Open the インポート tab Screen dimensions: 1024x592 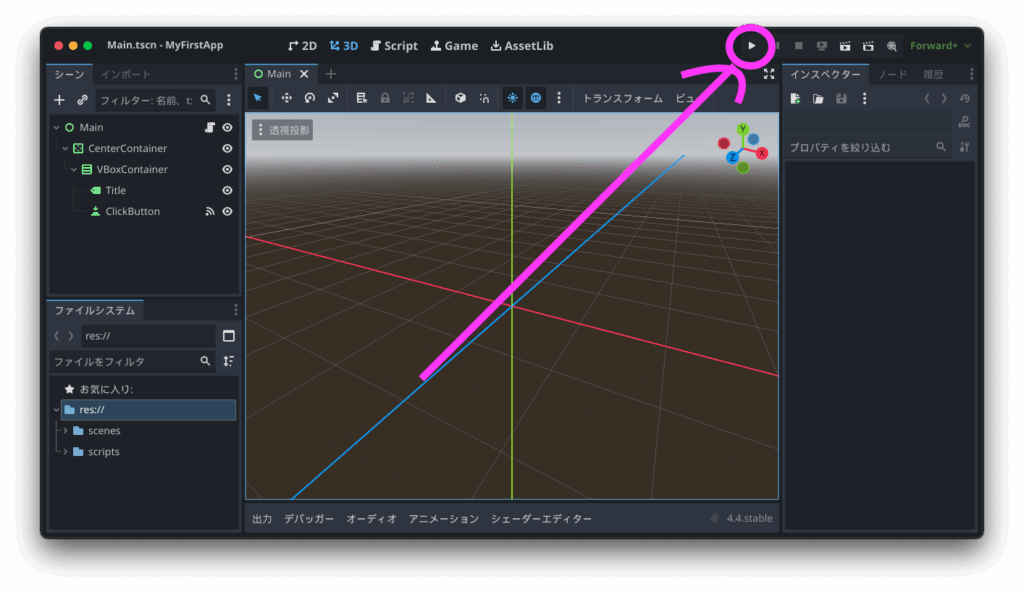click(x=126, y=74)
